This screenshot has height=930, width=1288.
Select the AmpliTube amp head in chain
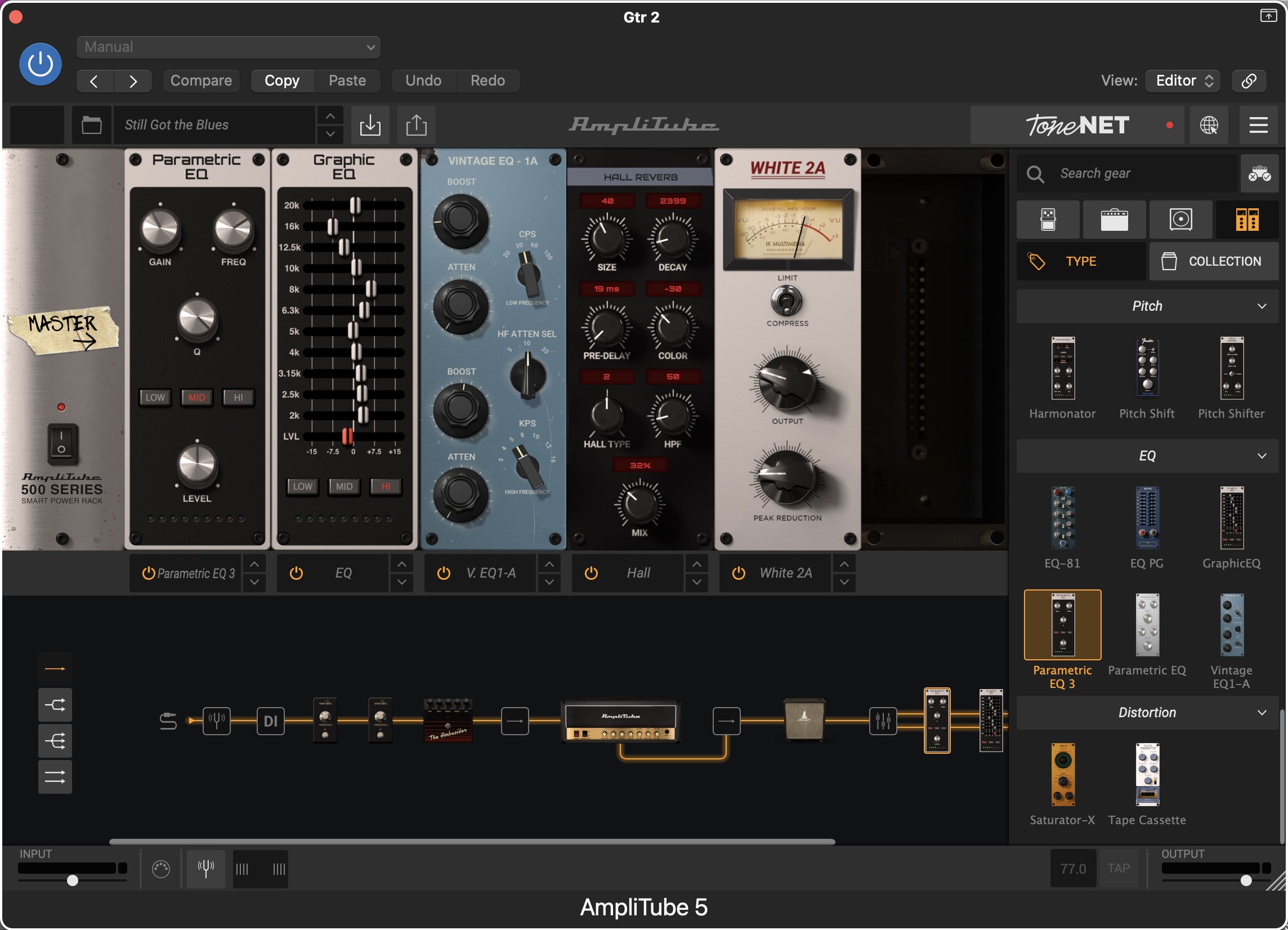click(x=621, y=721)
